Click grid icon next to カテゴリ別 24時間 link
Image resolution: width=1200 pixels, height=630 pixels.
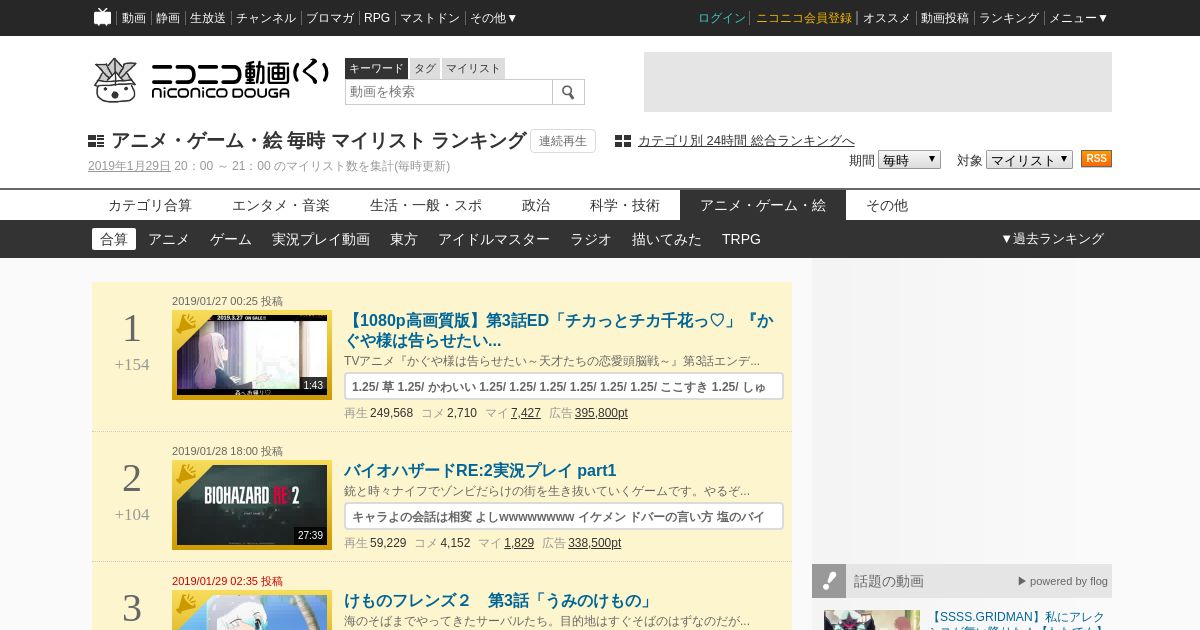coord(623,141)
